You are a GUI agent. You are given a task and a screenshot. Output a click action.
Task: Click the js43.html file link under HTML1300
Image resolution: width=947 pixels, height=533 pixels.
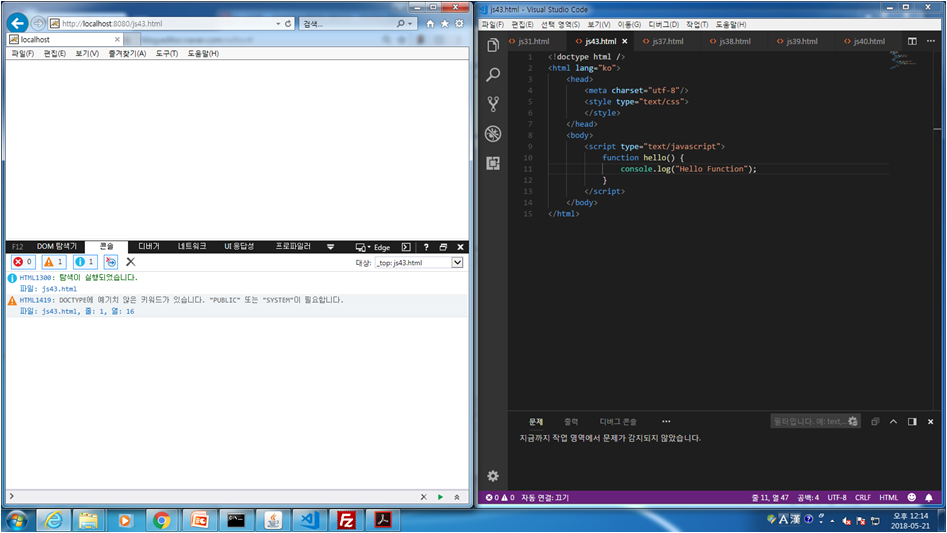click(59, 289)
